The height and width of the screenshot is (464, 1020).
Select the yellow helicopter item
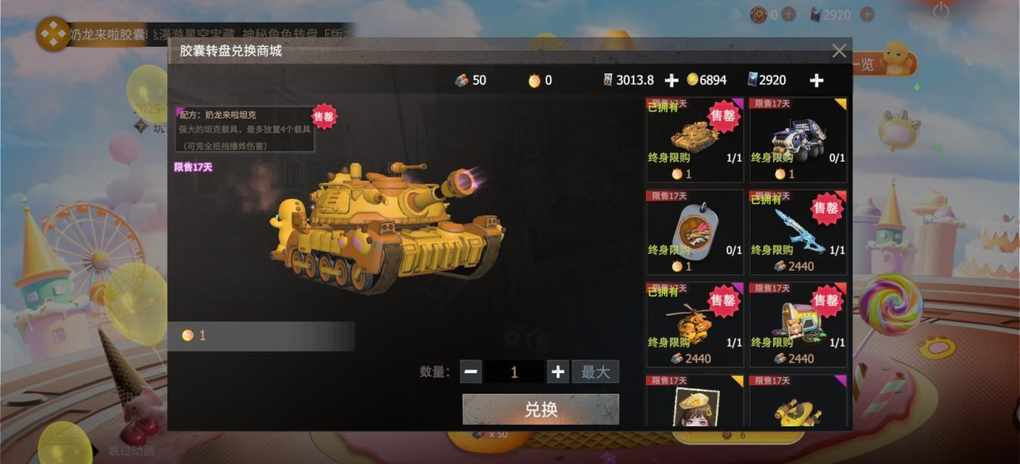694,325
